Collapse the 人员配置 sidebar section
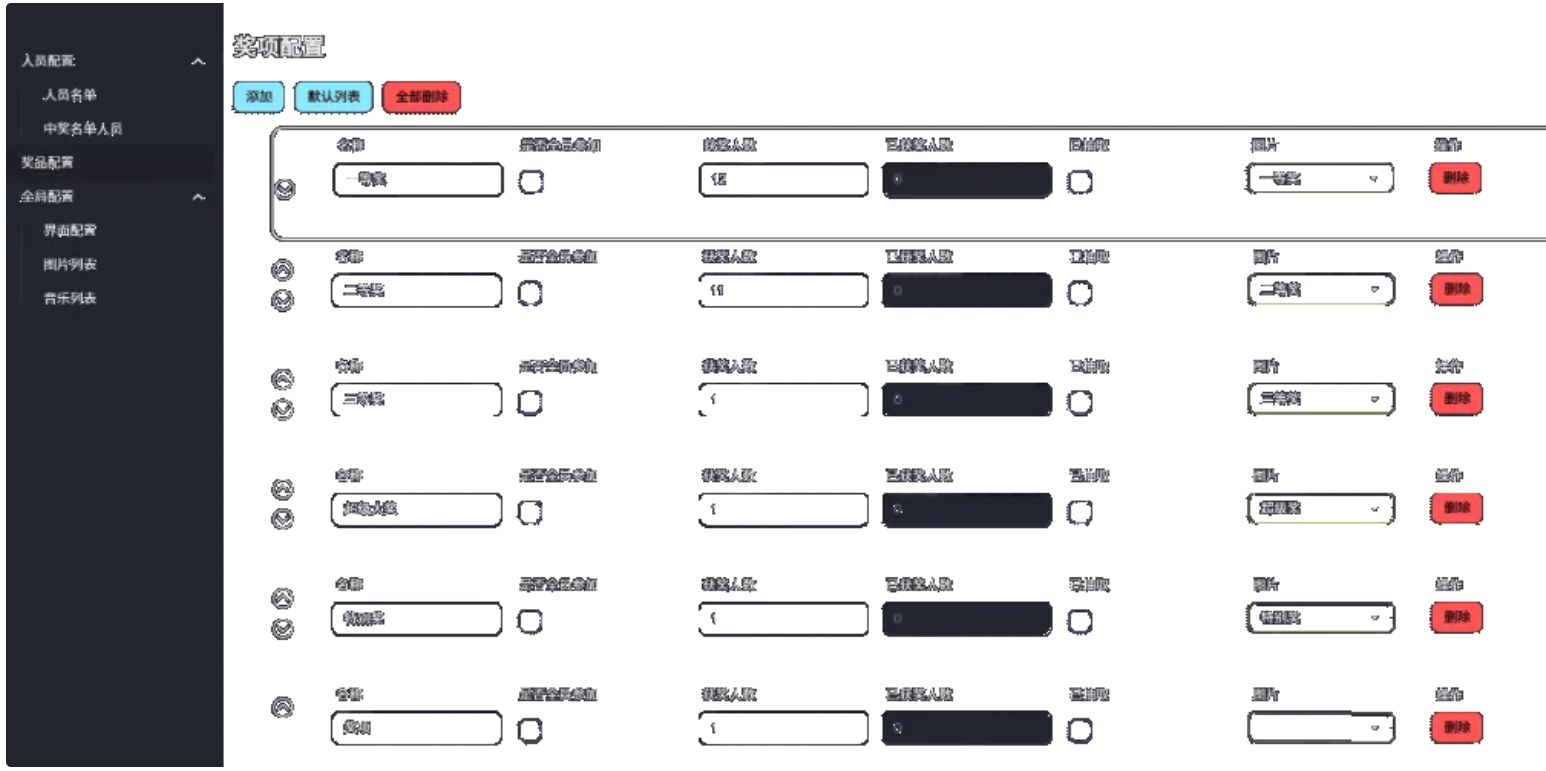The image size is (1546, 771). coord(199,62)
